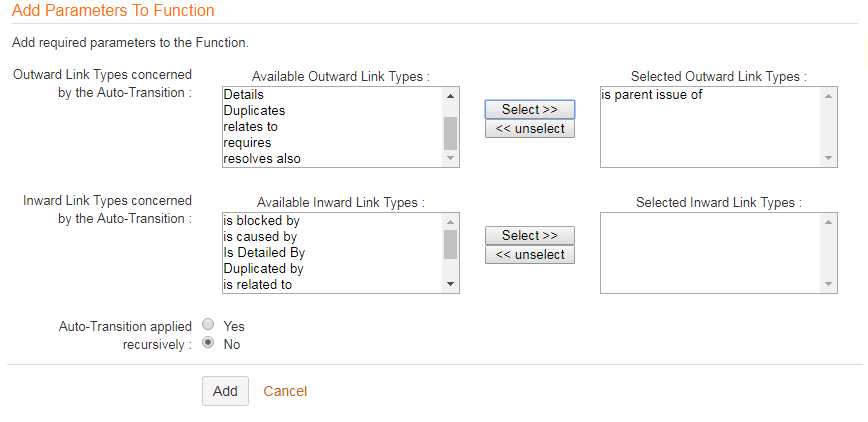Select the 'No' recursive auto-transition radio button

tap(208, 343)
